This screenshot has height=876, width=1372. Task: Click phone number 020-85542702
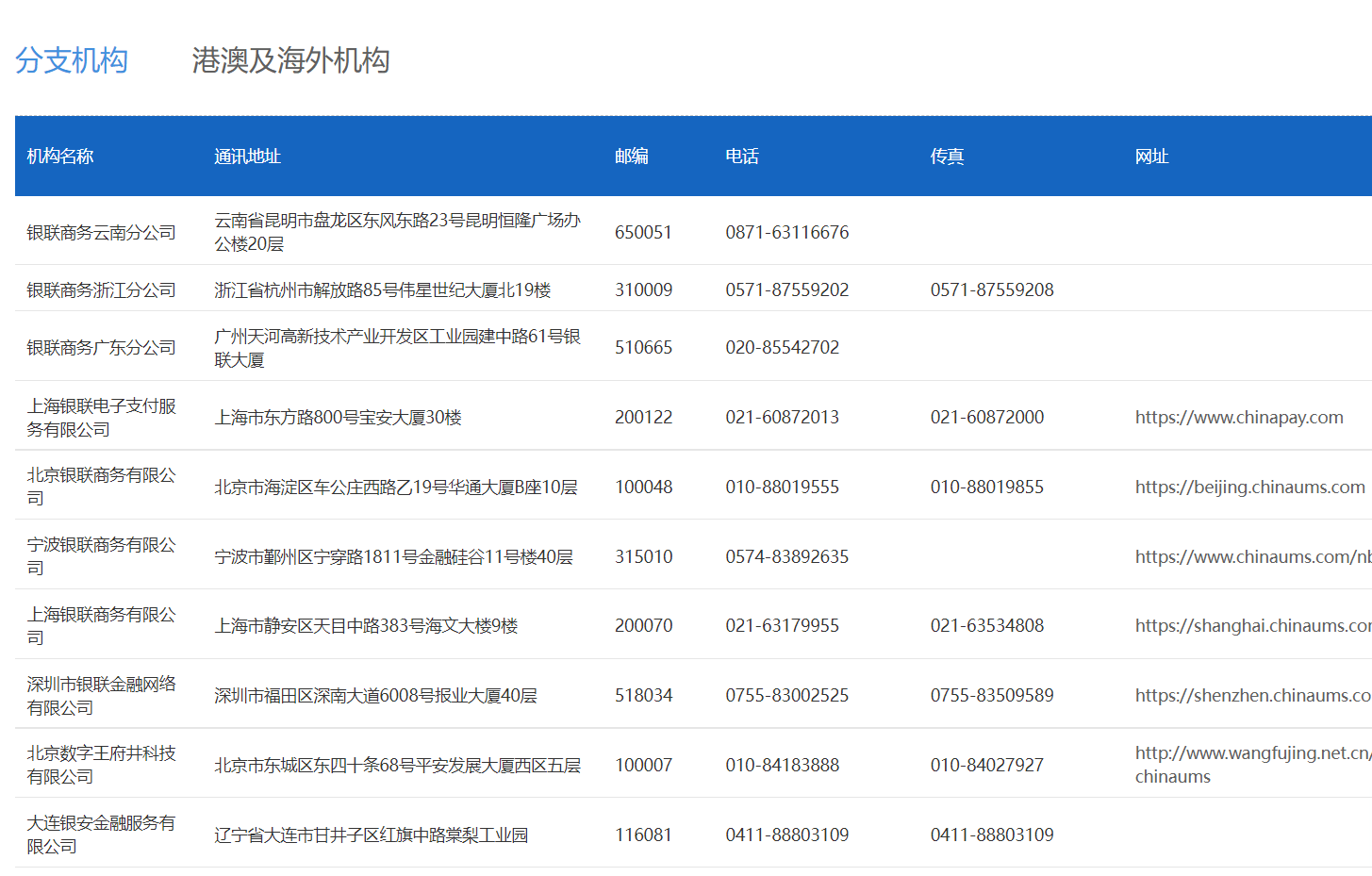coord(782,347)
